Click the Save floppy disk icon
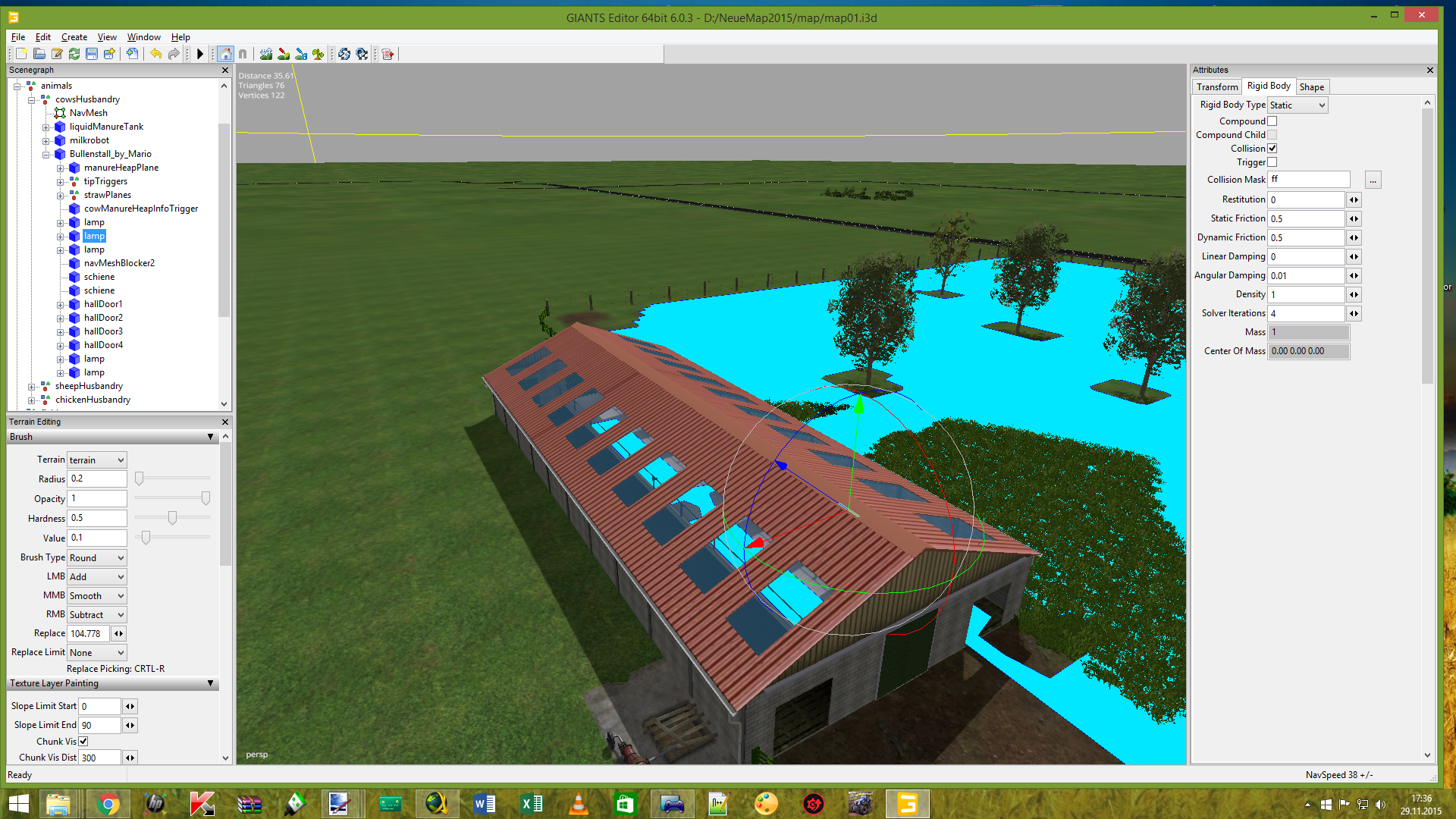This screenshot has height=819, width=1456. 92,54
